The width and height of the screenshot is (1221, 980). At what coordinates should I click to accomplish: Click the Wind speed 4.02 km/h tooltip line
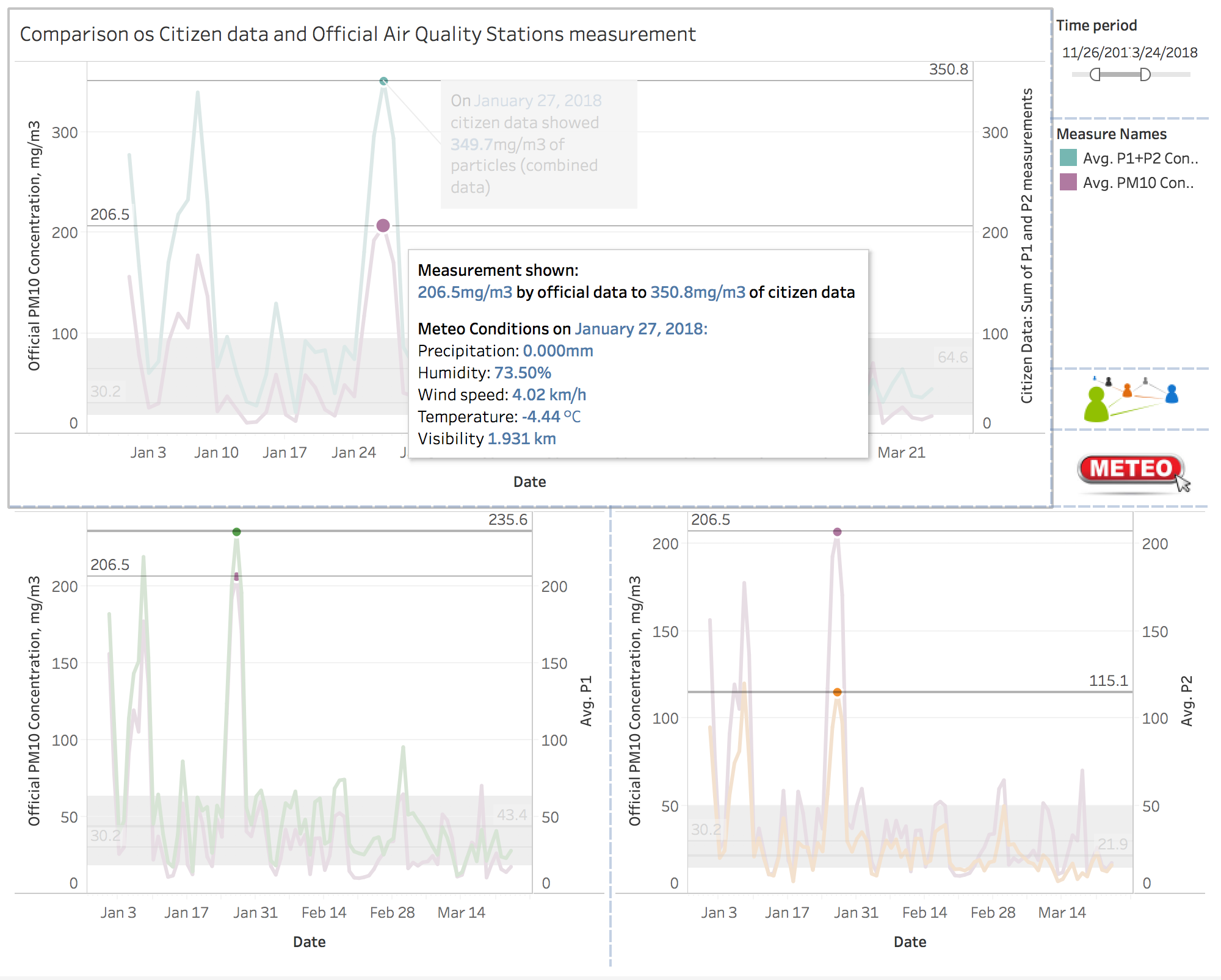(502, 395)
